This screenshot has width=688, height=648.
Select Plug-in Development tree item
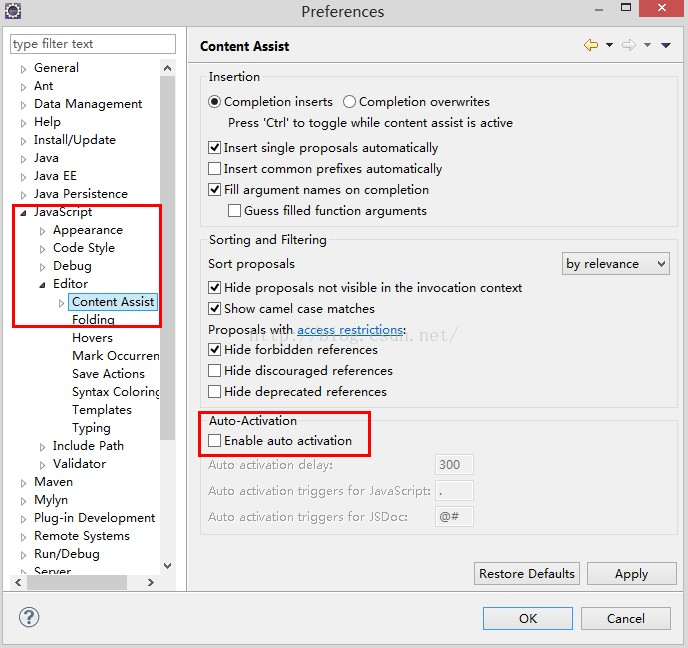[94, 518]
